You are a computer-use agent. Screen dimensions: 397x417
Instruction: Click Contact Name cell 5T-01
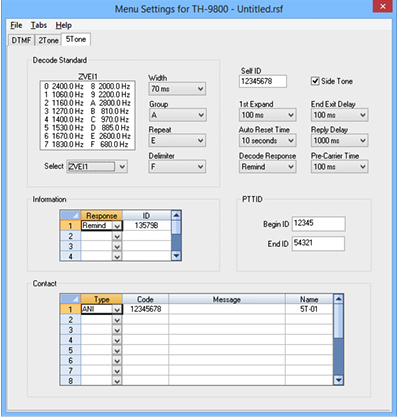[309, 309]
